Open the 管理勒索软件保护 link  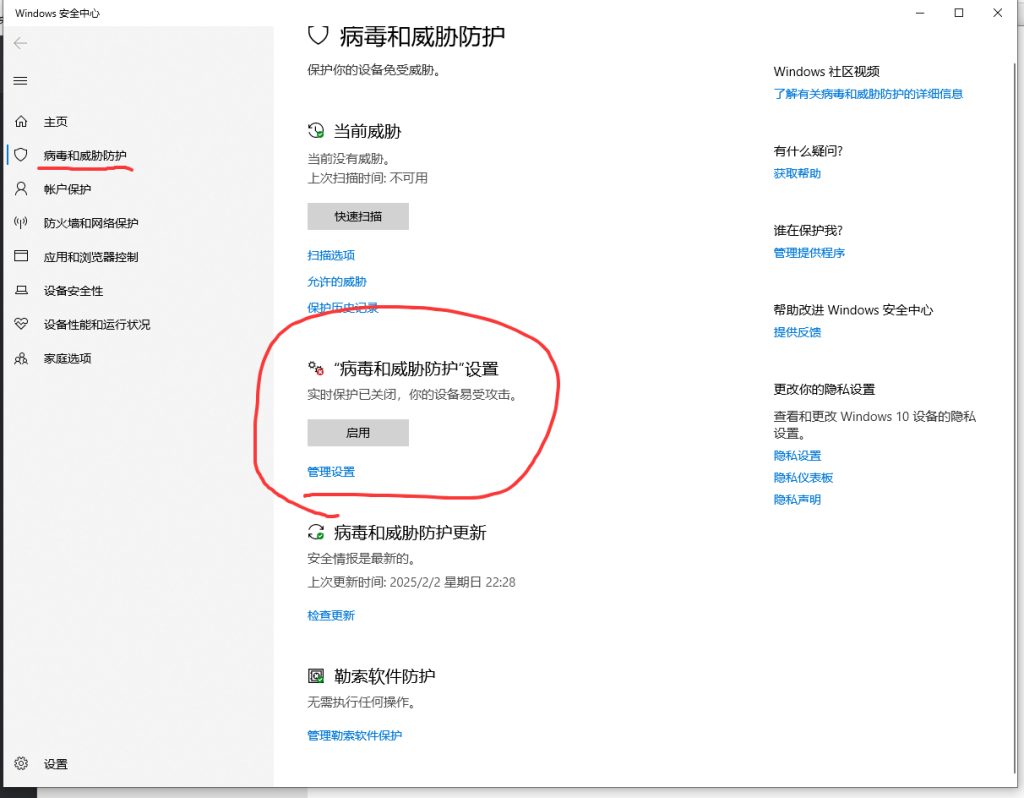(x=355, y=736)
